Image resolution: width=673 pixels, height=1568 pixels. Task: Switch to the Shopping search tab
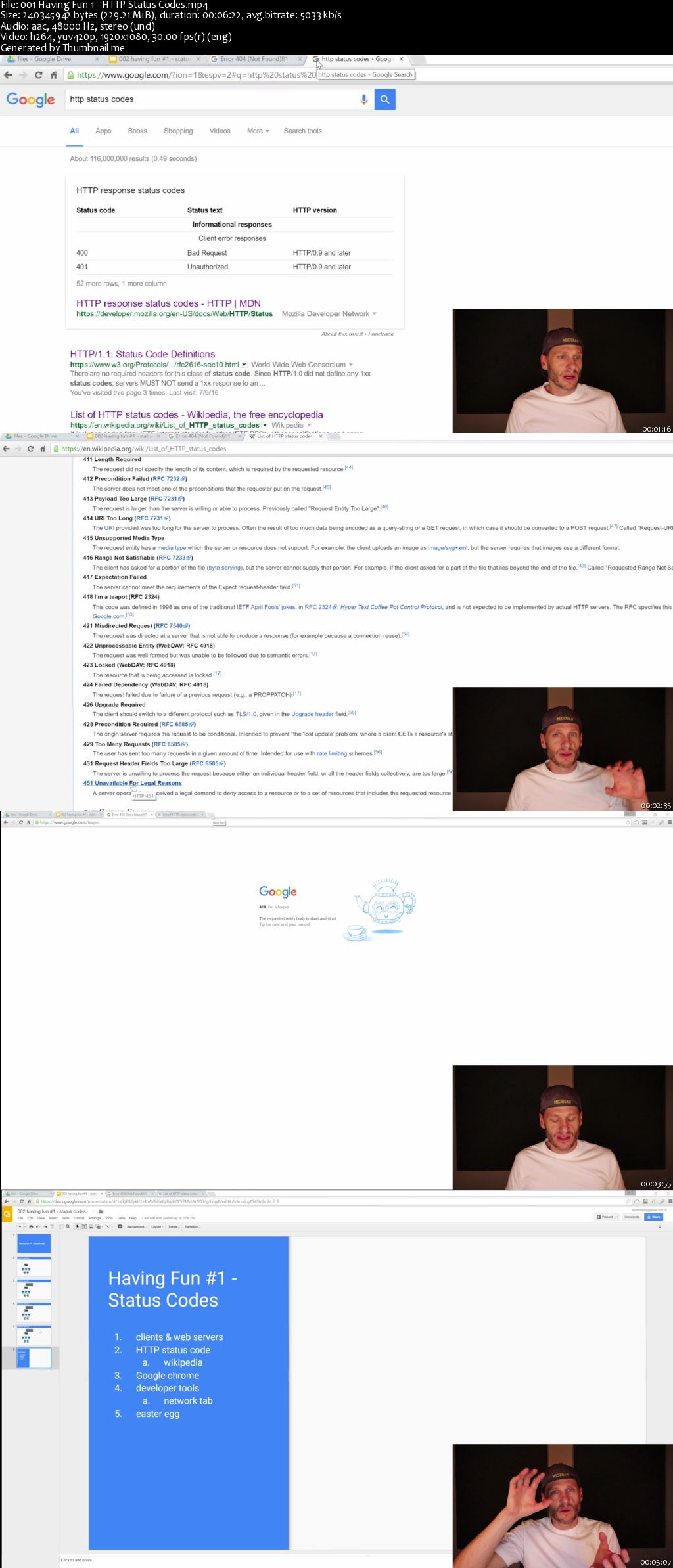point(178,131)
